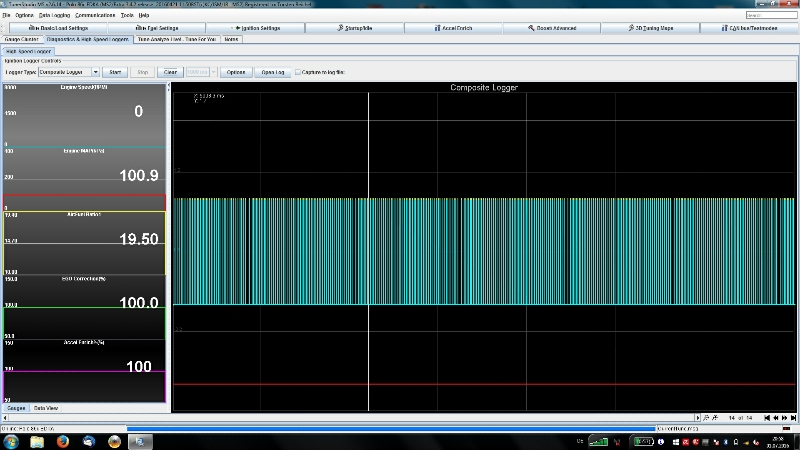The image size is (800, 450).
Task: Click the search field at top right
Action: (x=771, y=15)
